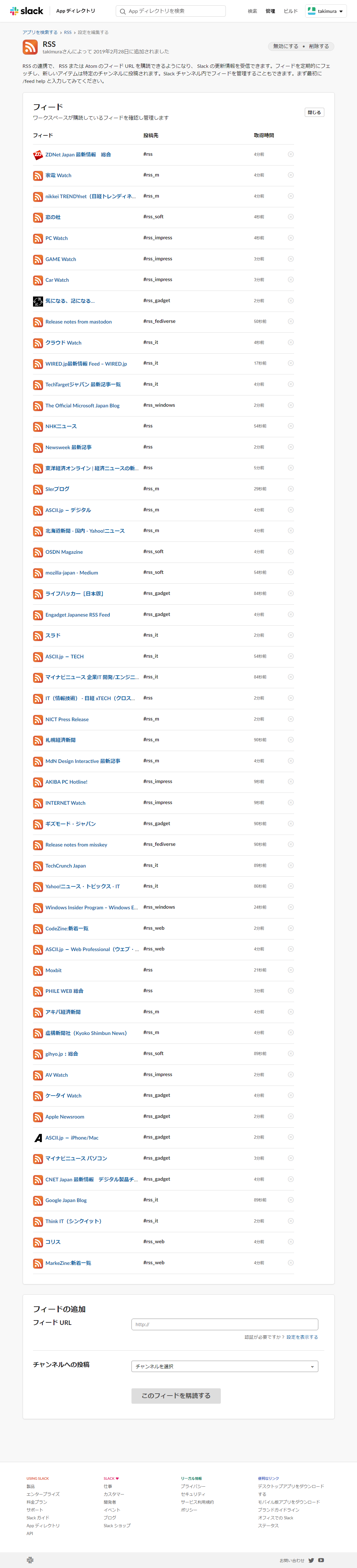Focus the App ディレクトリを検索 field

[170, 11]
